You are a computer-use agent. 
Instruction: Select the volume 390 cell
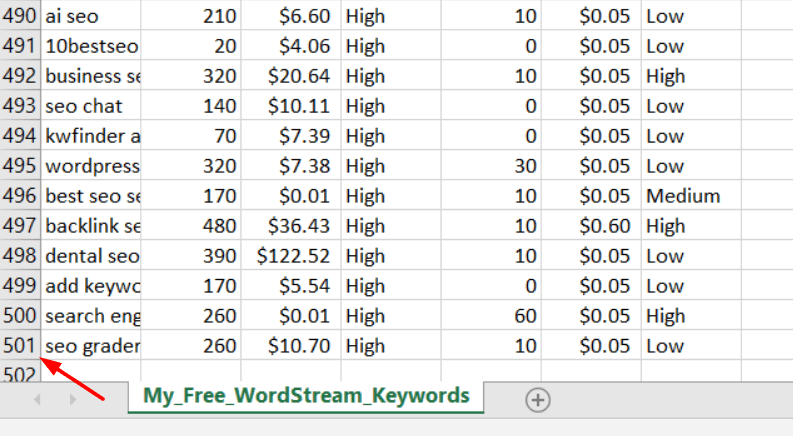pos(191,256)
